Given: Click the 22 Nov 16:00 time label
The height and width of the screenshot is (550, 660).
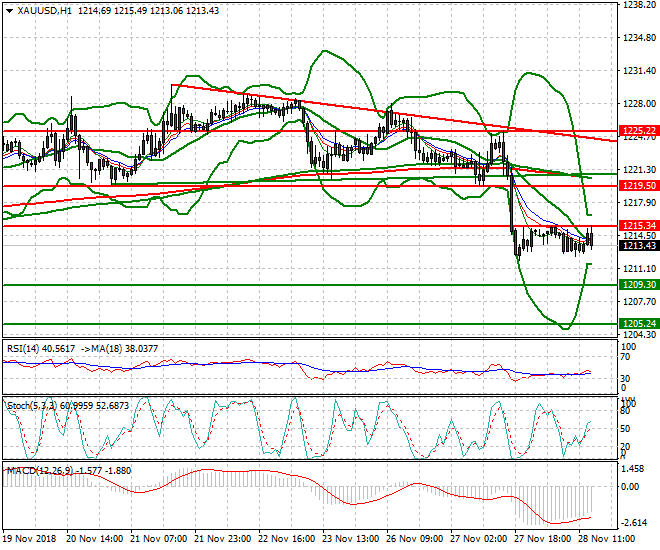Looking at the screenshot, I should click(287, 539).
